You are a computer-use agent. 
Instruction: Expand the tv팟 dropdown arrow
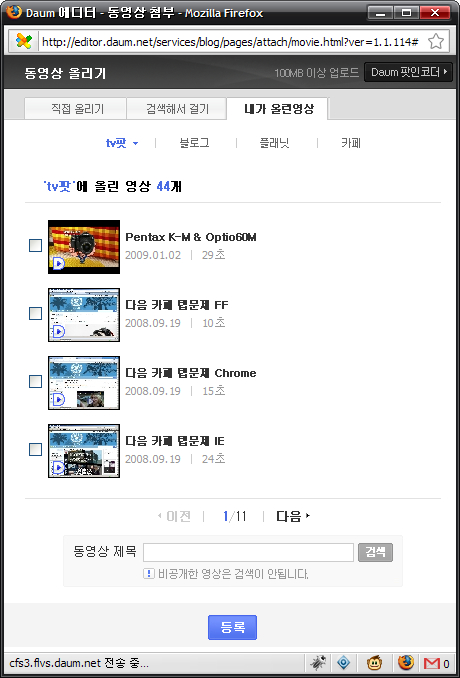[x=135, y=144]
